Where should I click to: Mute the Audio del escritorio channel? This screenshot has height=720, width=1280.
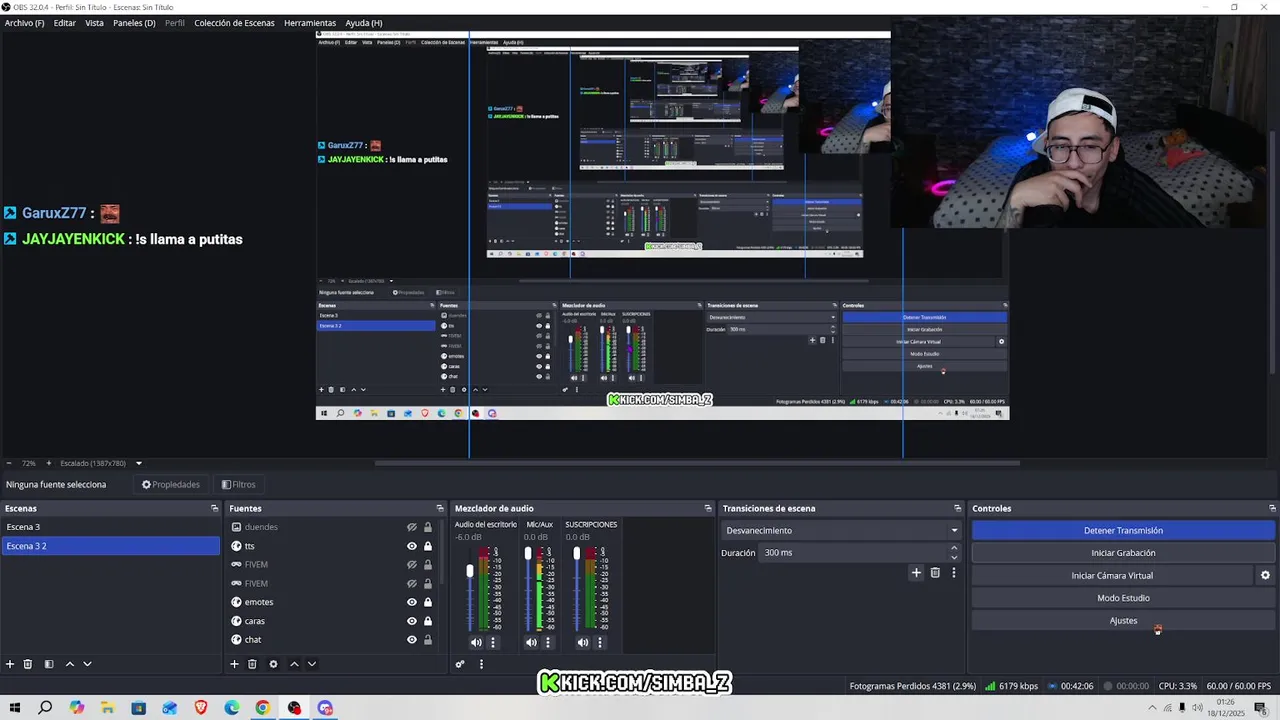pos(476,642)
